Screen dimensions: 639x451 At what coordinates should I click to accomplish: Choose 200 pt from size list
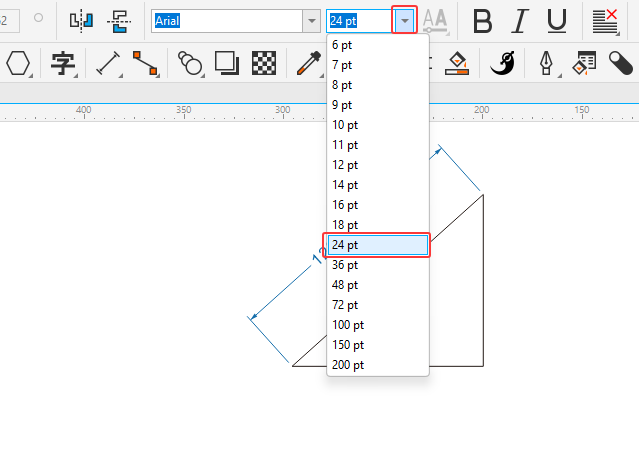[378, 365]
